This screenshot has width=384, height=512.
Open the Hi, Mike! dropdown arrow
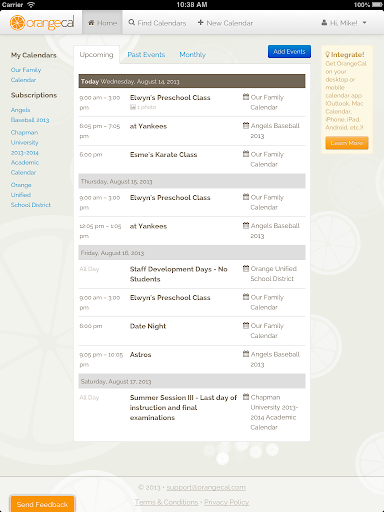point(365,23)
